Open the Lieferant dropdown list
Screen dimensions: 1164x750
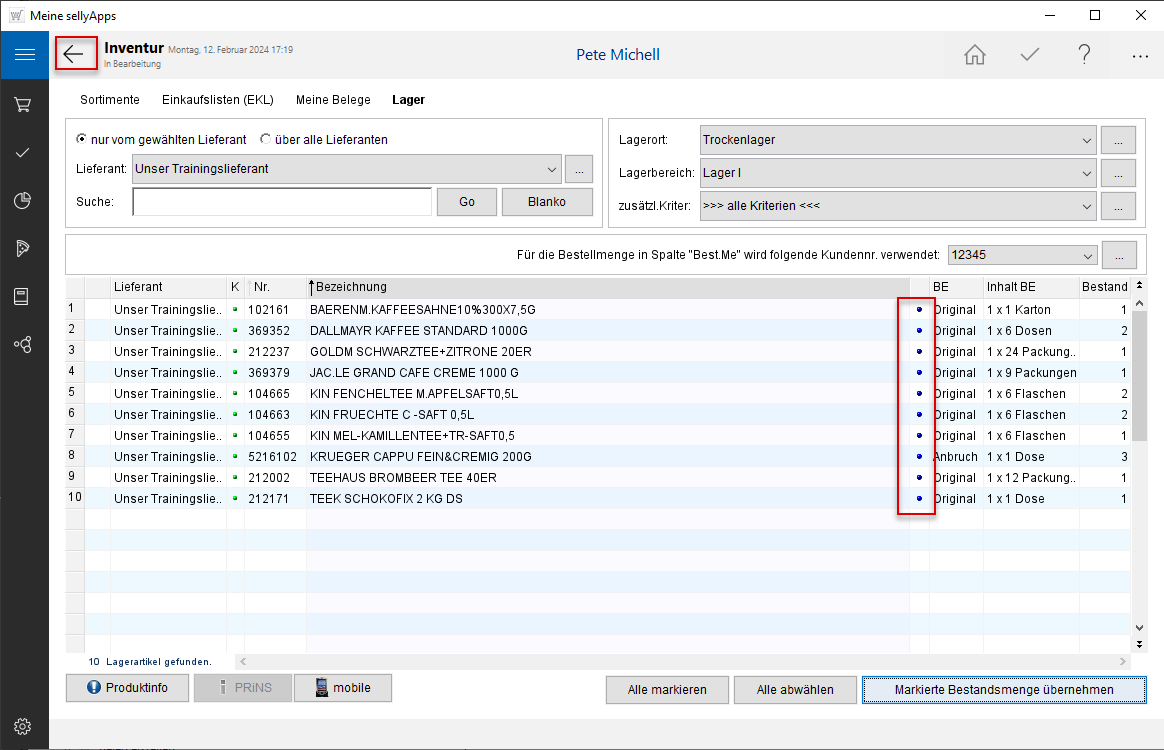coord(552,169)
